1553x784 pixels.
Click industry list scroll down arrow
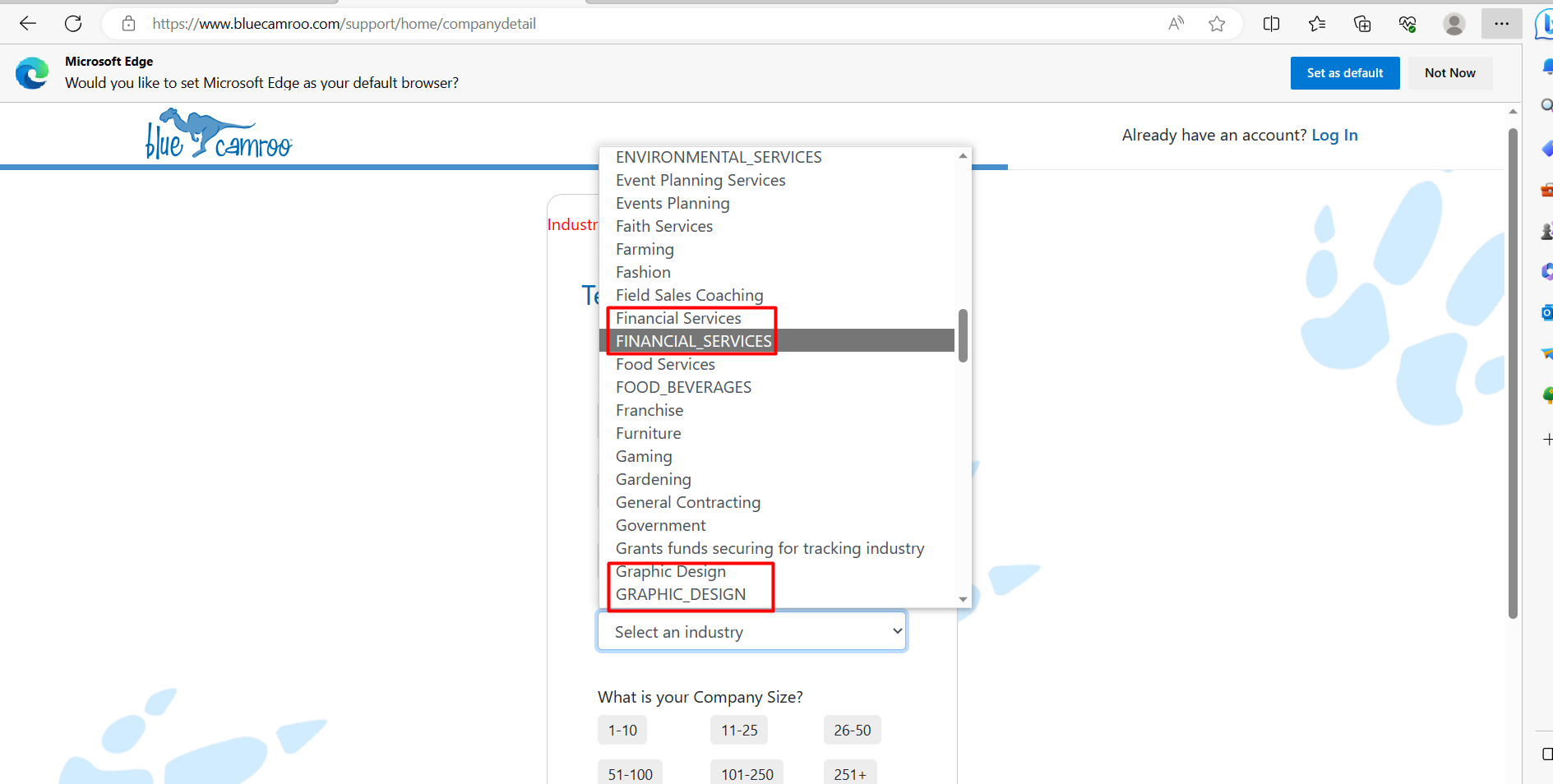pyautogui.click(x=963, y=600)
